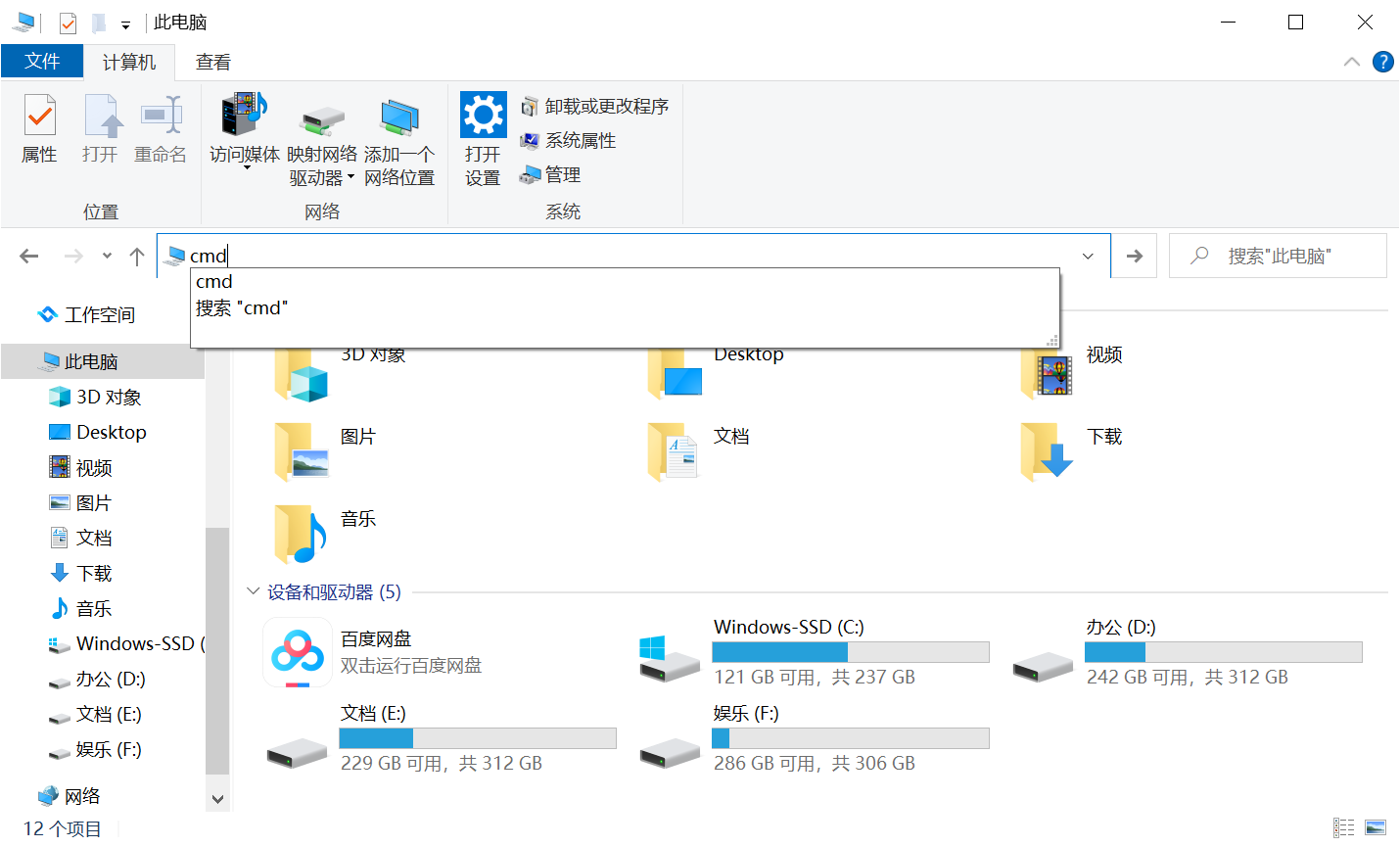This screenshot has height=847, width=1400.
Task: Open the address bar history dropdown
Action: click(x=1087, y=256)
